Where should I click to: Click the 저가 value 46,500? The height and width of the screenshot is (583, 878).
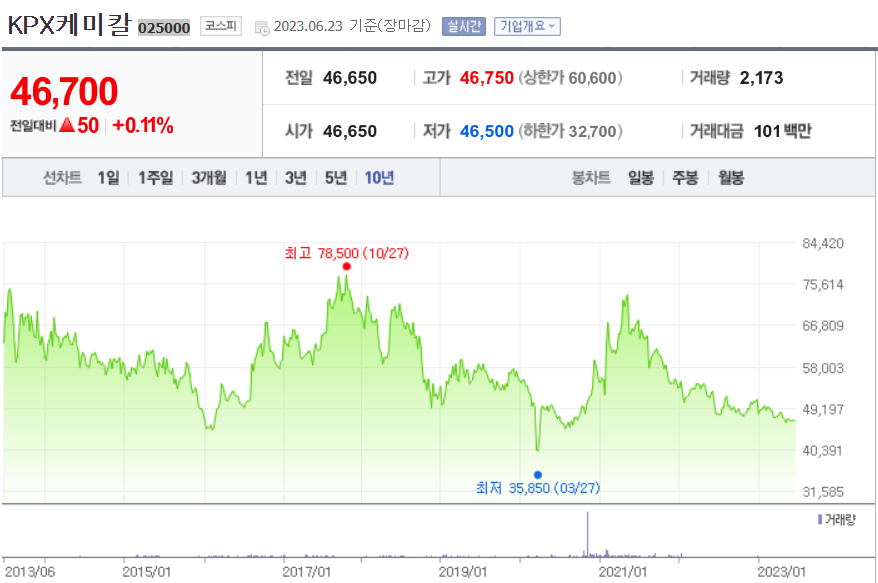tap(487, 131)
